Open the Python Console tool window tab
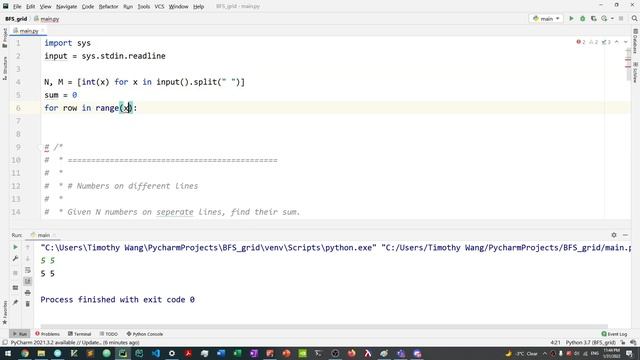This screenshot has height=360, width=640. click(x=144, y=334)
